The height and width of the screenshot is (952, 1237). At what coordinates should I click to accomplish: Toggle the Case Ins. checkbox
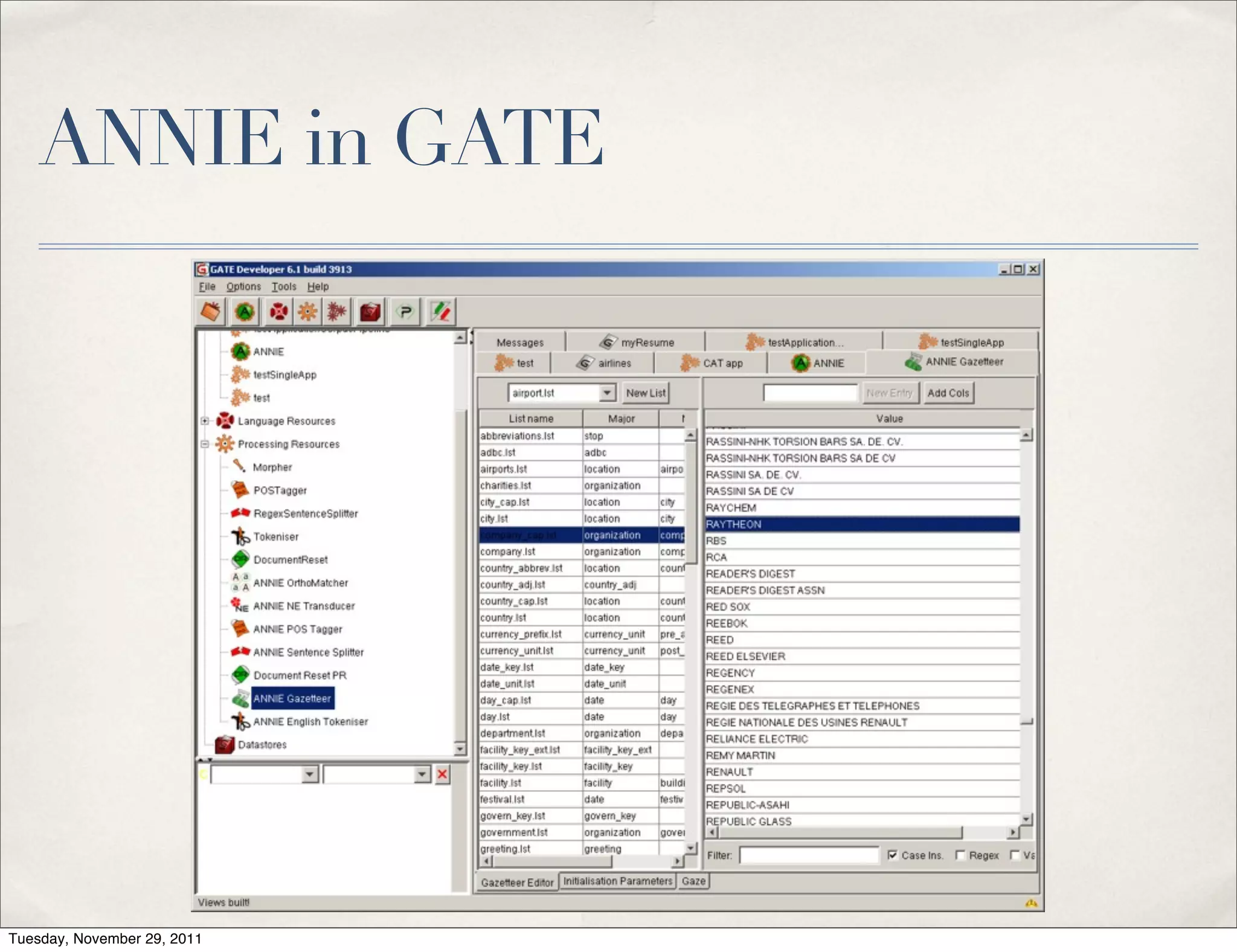coord(892,855)
